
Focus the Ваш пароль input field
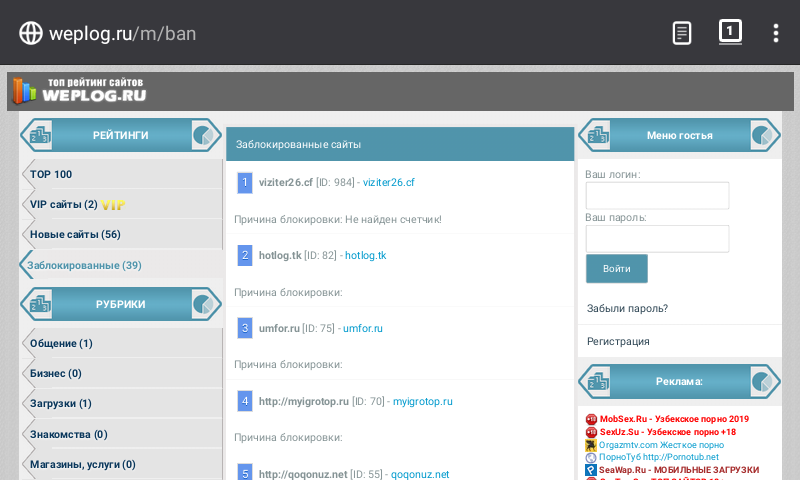(x=656, y=239)
